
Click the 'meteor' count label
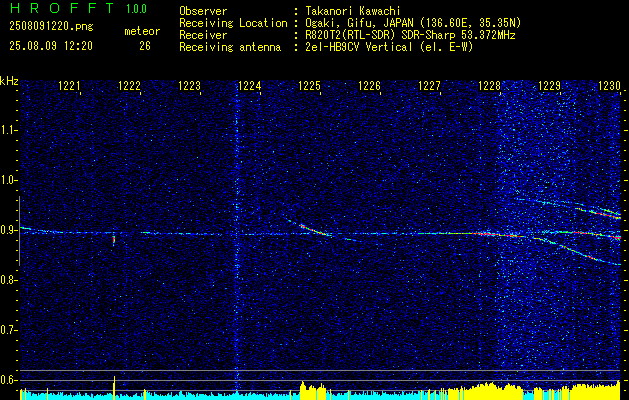coord(142,31)
